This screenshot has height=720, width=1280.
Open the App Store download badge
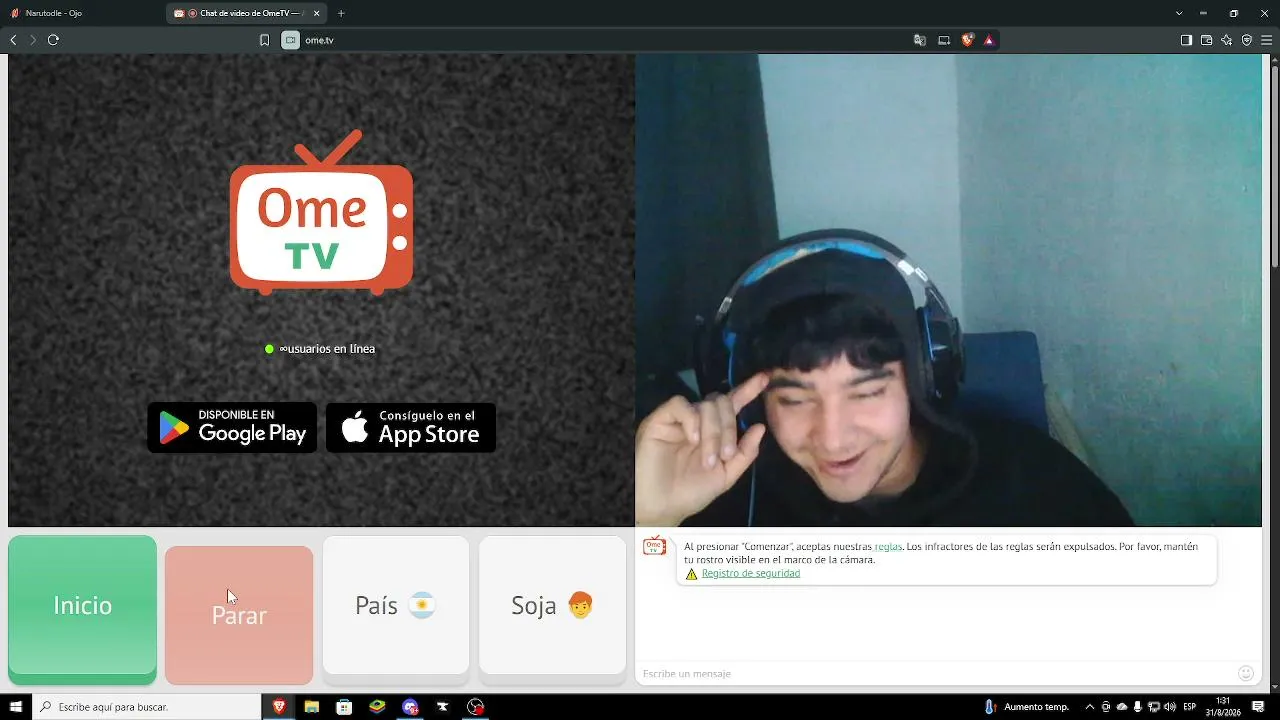point(411,428)
